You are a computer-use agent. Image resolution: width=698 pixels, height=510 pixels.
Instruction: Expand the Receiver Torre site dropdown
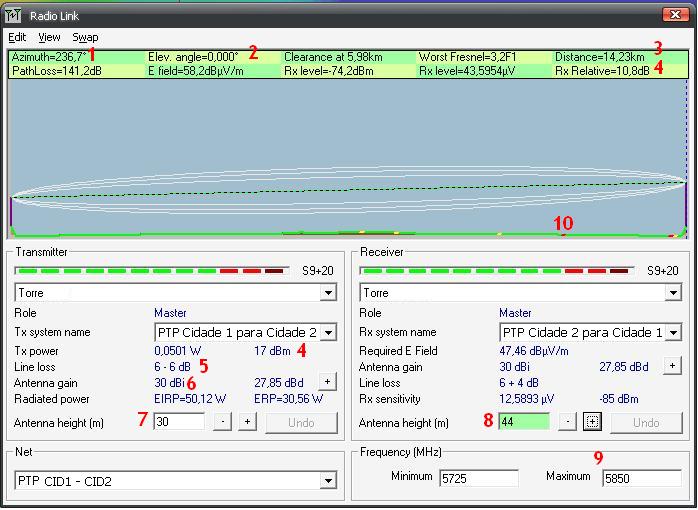pos(673,293)
